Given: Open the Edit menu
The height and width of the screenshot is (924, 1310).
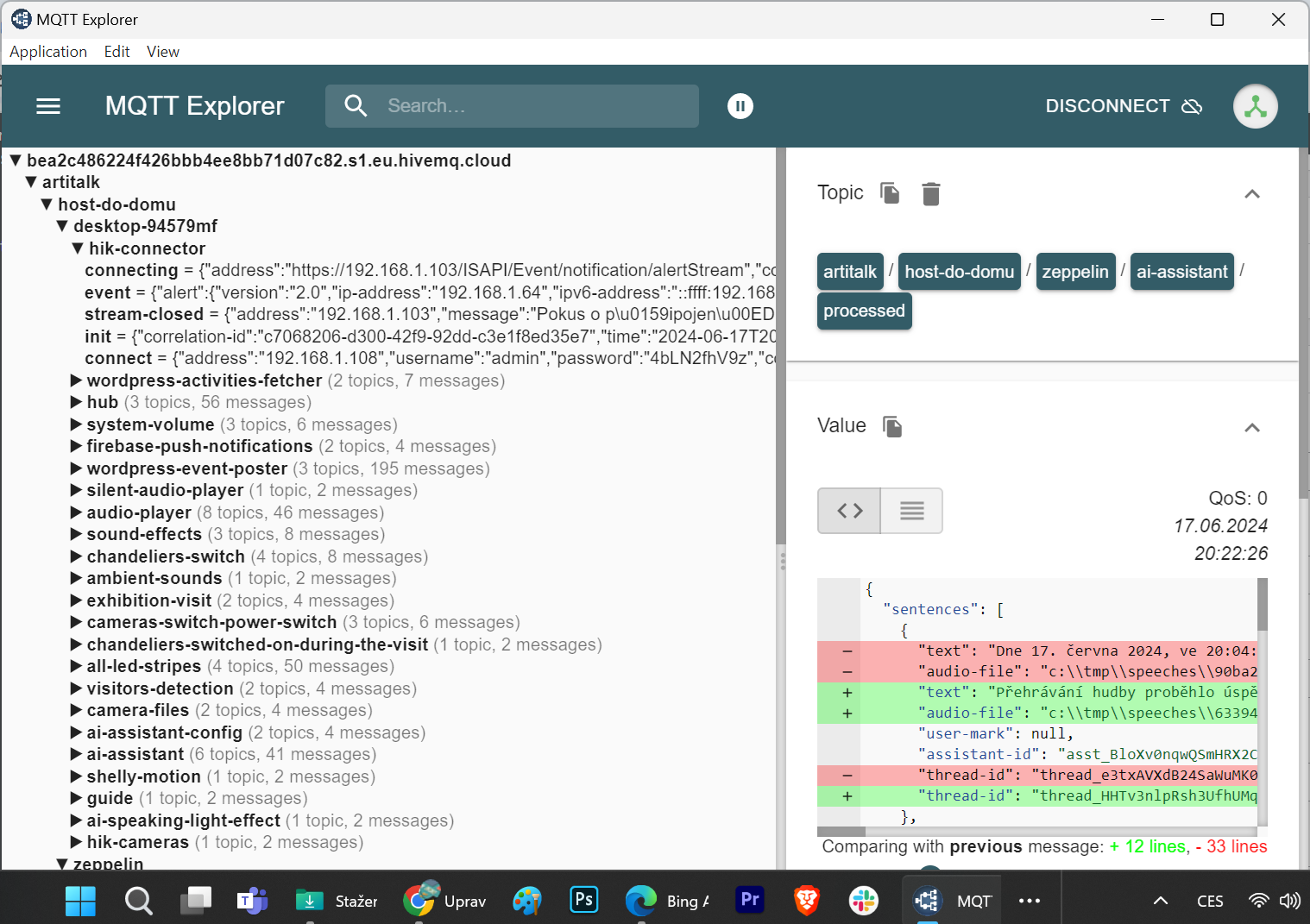Looking at the screenshot, I should tap(117, 52).
